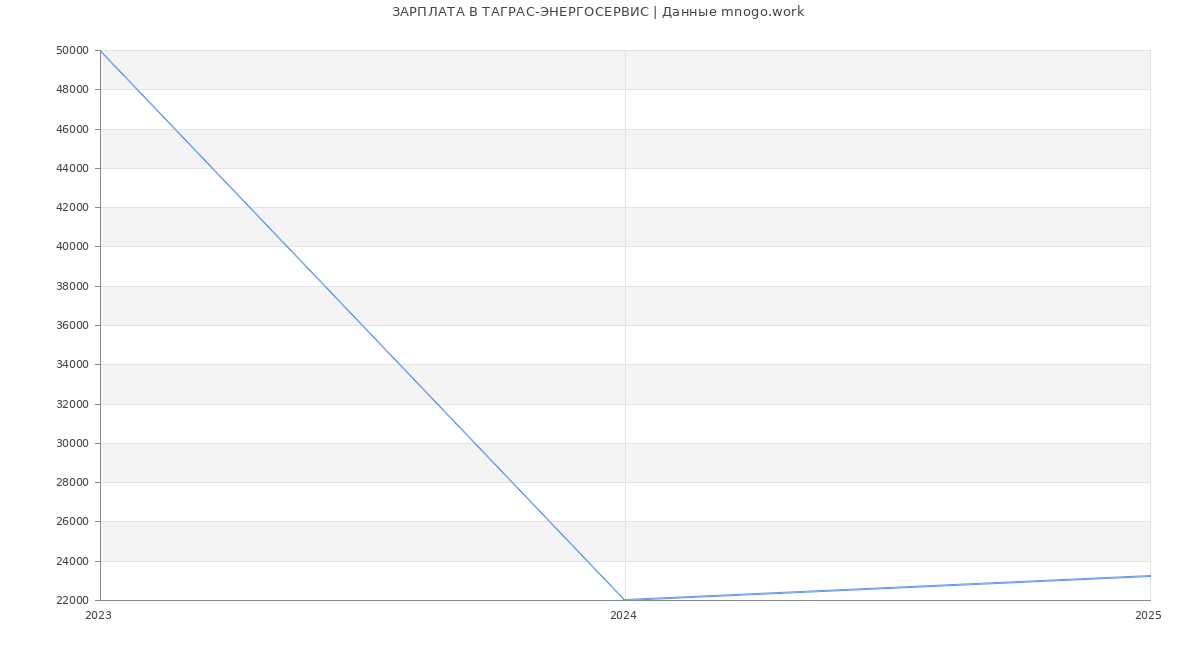Click the y-axis label 40000

coord(73,246)
